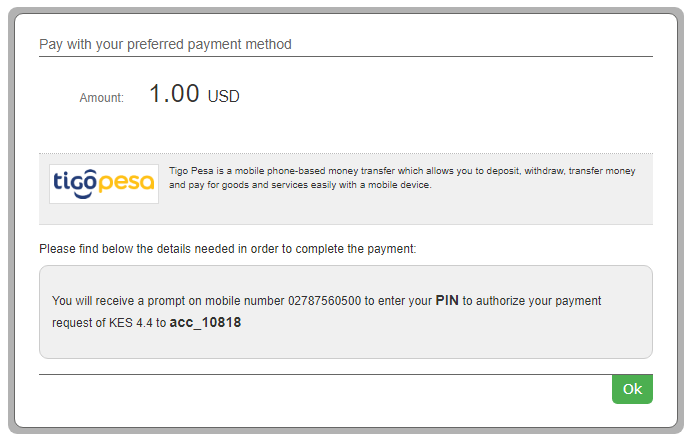Screen dimensions: 692x440
Task: Click the yellow 'pesa' part of the logo
Action: pyautogui.click(x=126, y=184)
